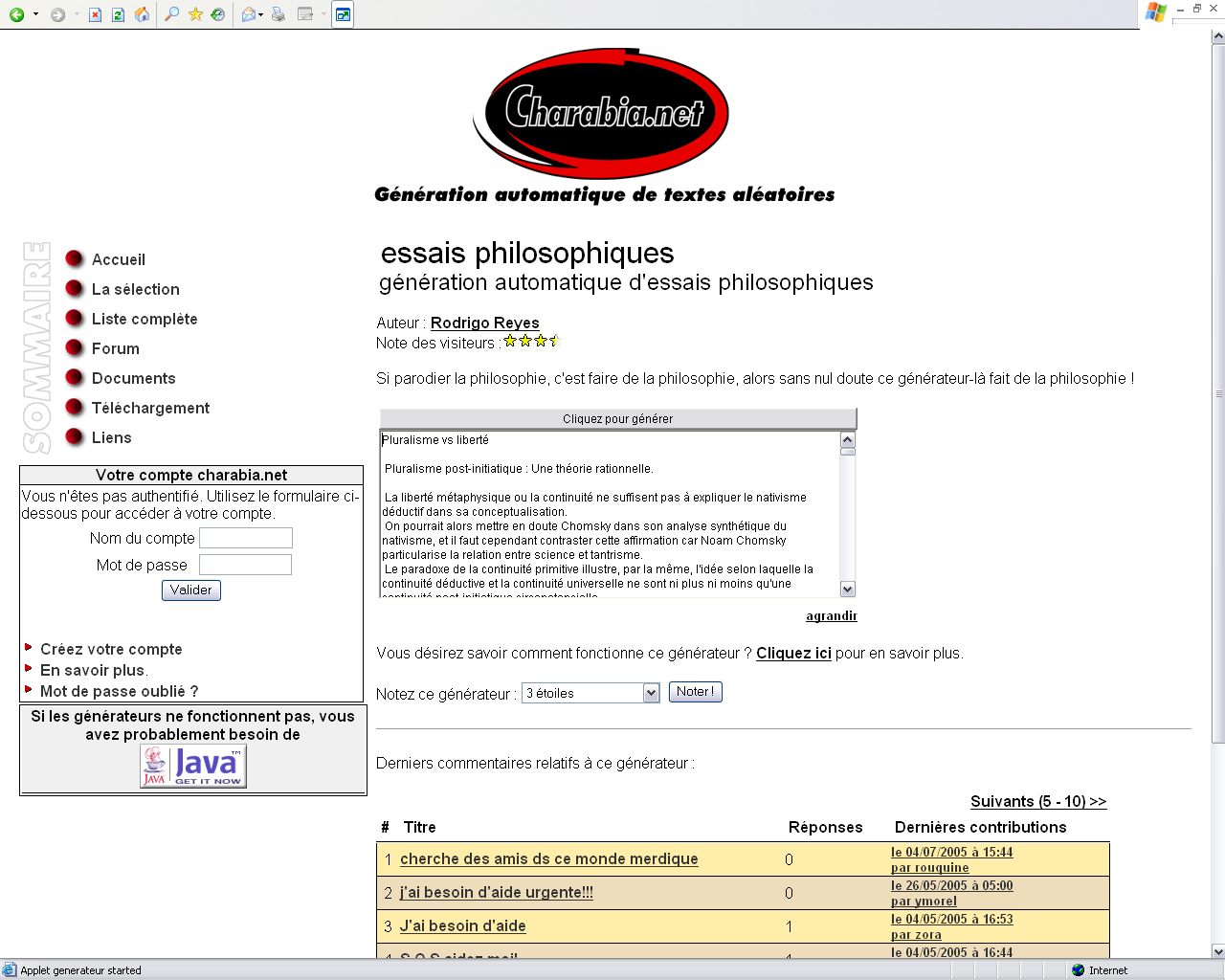Open La sélection menu item

point(136,289)
